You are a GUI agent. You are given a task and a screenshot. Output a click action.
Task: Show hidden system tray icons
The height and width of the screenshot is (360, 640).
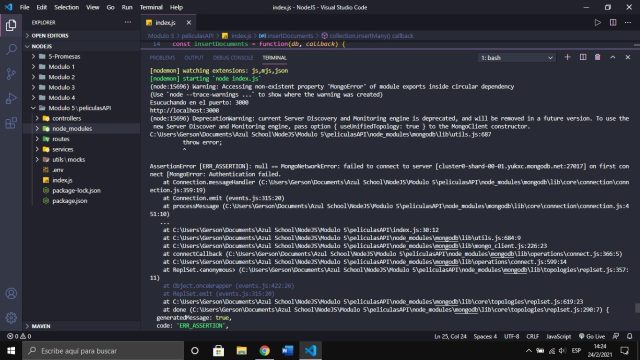[x=529, y=351]
